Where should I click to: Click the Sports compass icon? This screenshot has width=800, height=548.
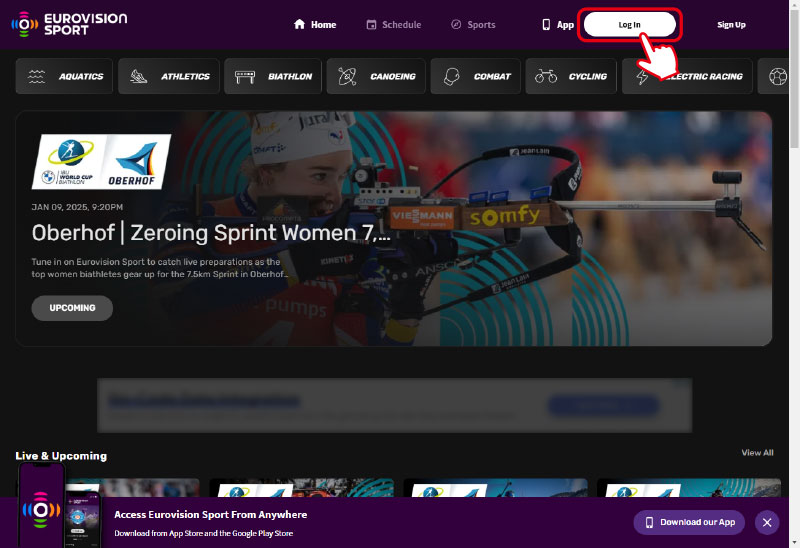[456, 24]
